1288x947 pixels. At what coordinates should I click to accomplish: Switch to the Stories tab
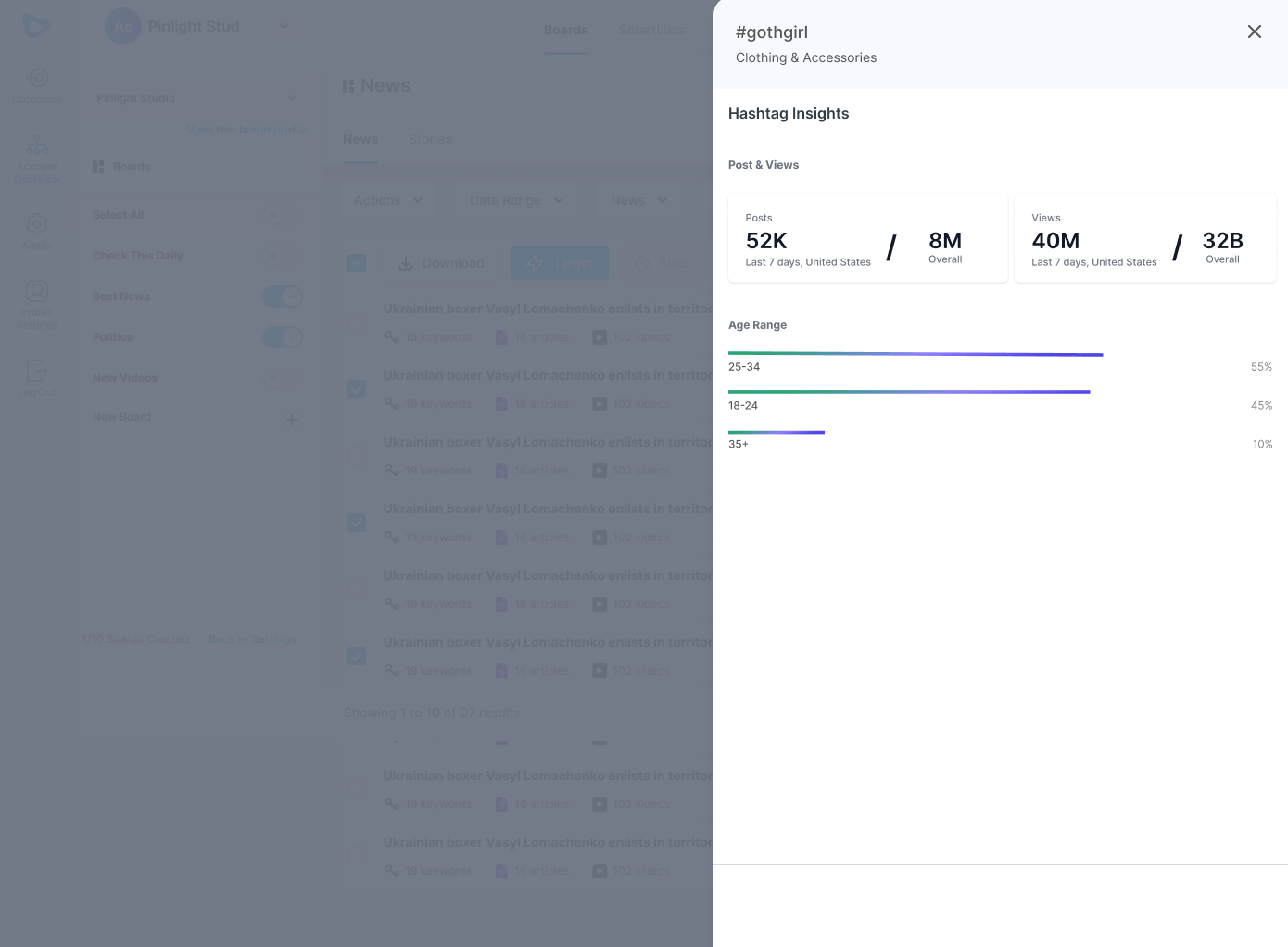(x=430, y=139)
